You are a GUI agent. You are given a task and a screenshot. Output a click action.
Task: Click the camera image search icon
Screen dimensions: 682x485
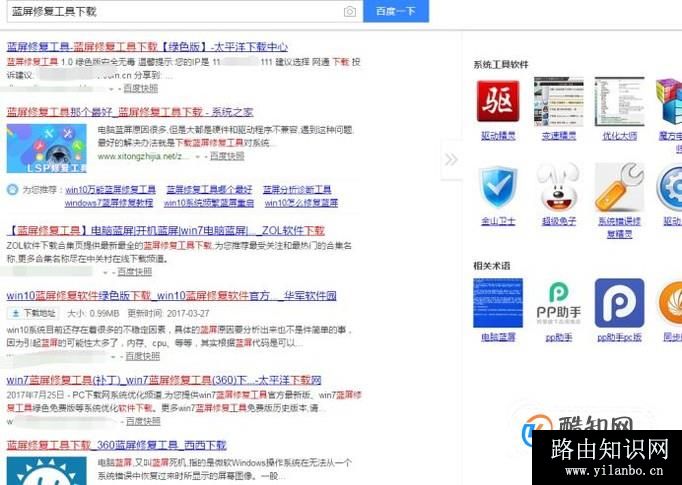point(350,11)
